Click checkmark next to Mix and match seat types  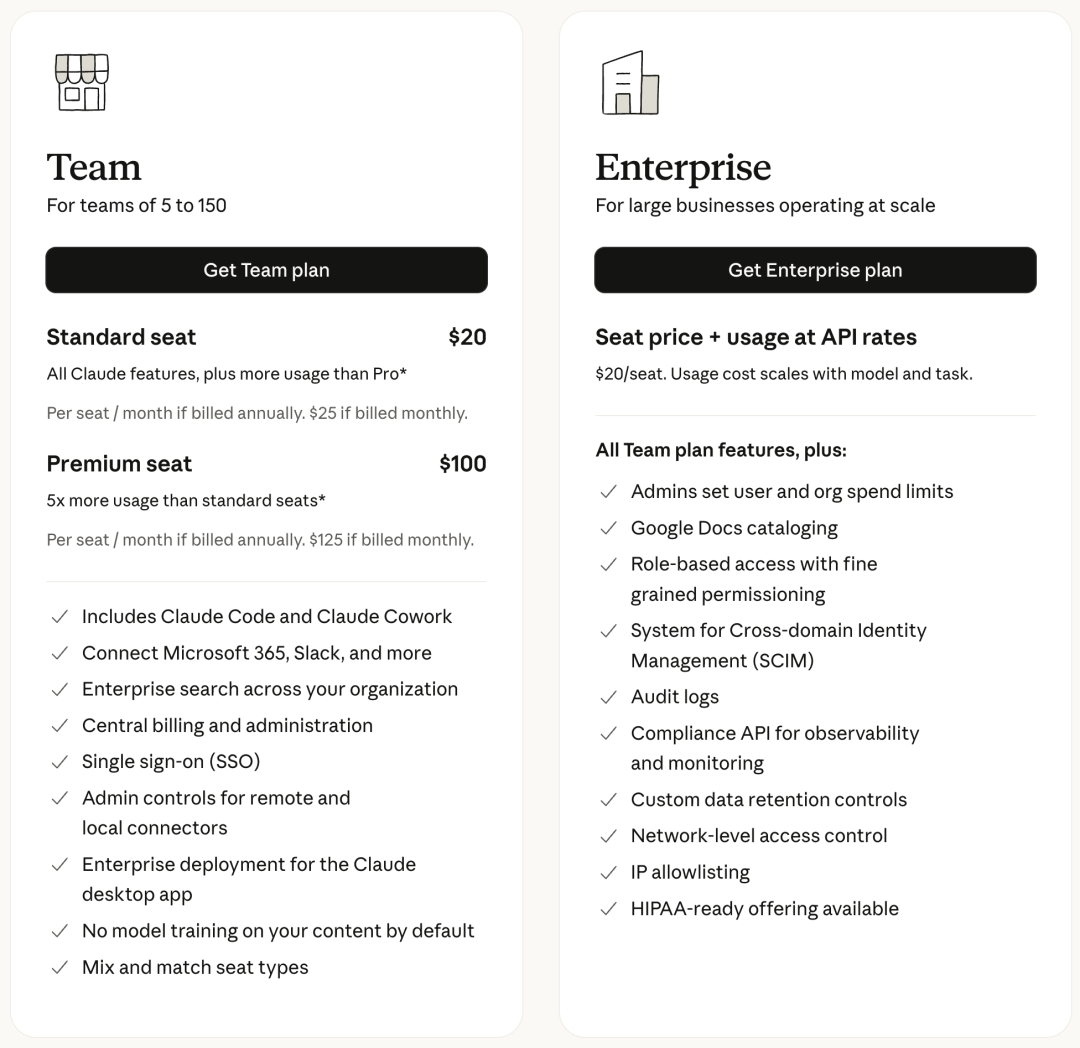click(x=60, y=967)
